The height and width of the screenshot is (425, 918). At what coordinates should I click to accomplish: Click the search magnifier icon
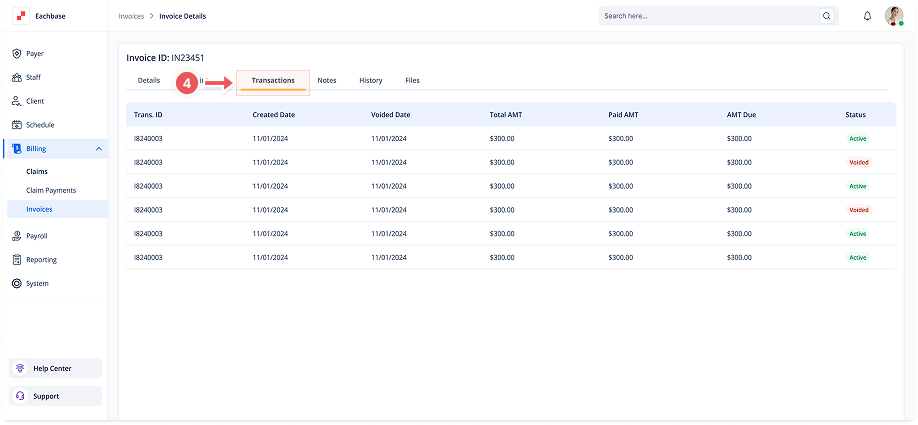tap(826, 16)
